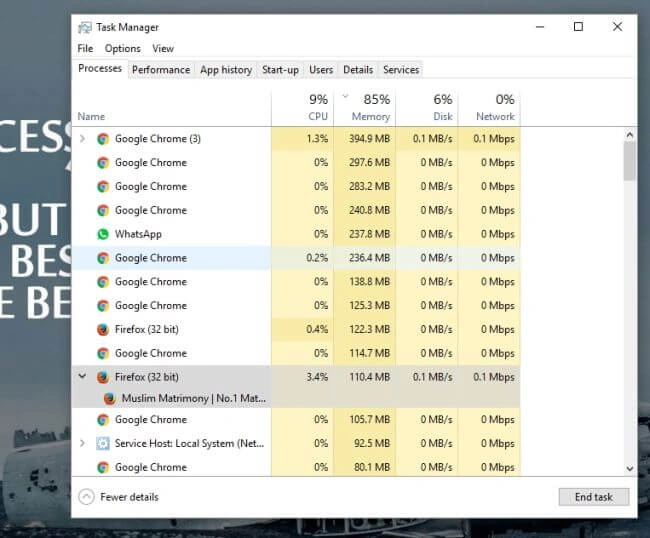Click Chrome icon of 297.6 MB process

103,163
